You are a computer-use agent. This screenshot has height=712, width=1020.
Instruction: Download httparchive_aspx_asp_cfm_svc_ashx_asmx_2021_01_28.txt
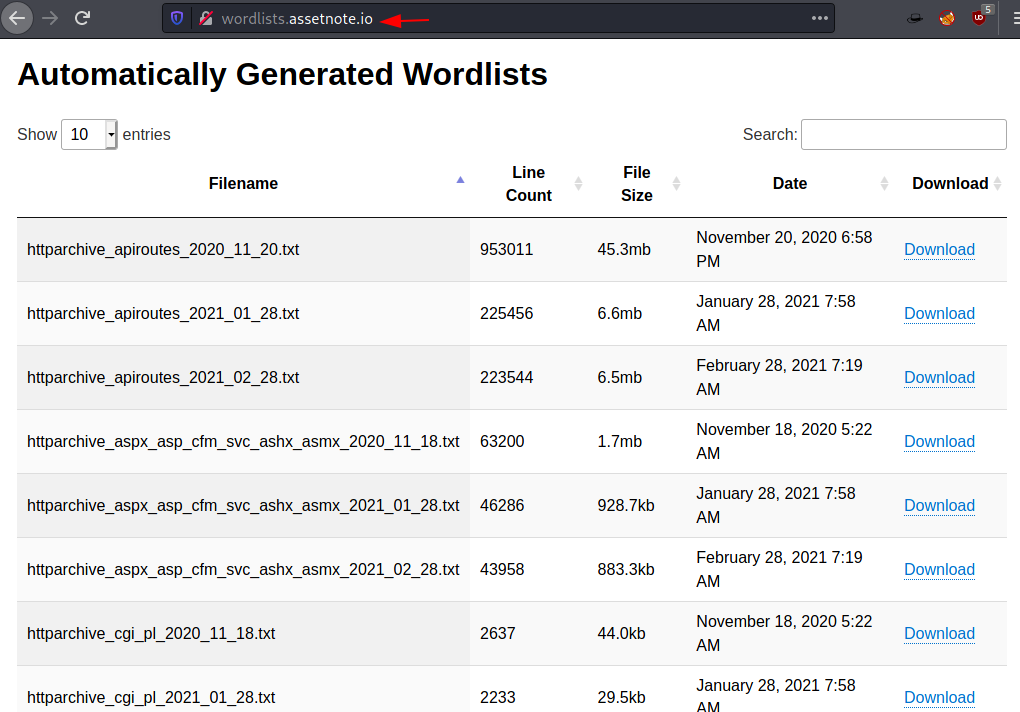click(939, 506)
